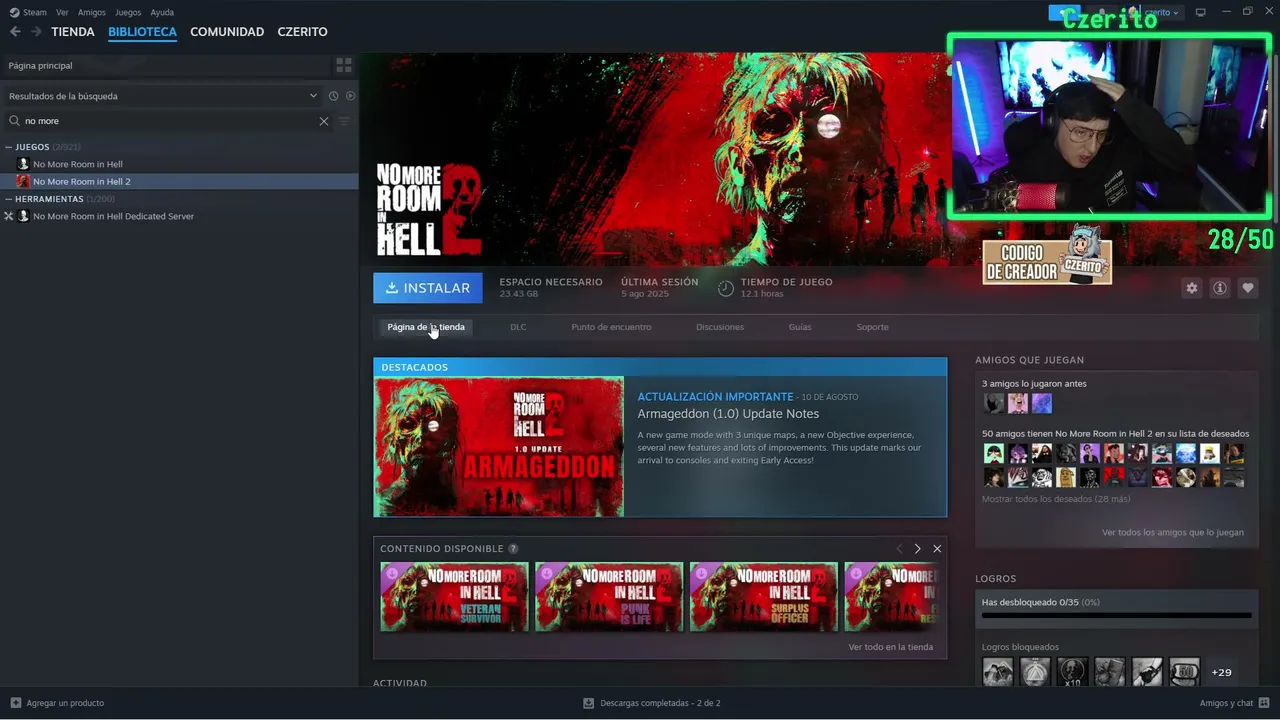Click the recent activity clock filter icon
Screen dimensions: 1280x720
pyautogui.click(x=333, y=96)
